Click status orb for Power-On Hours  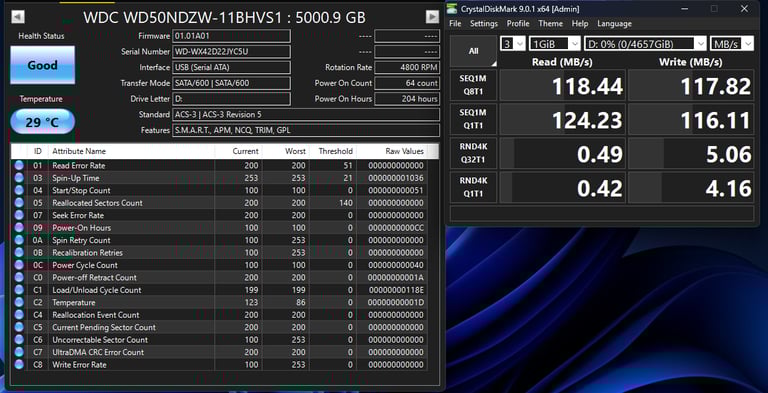[19, 227]
